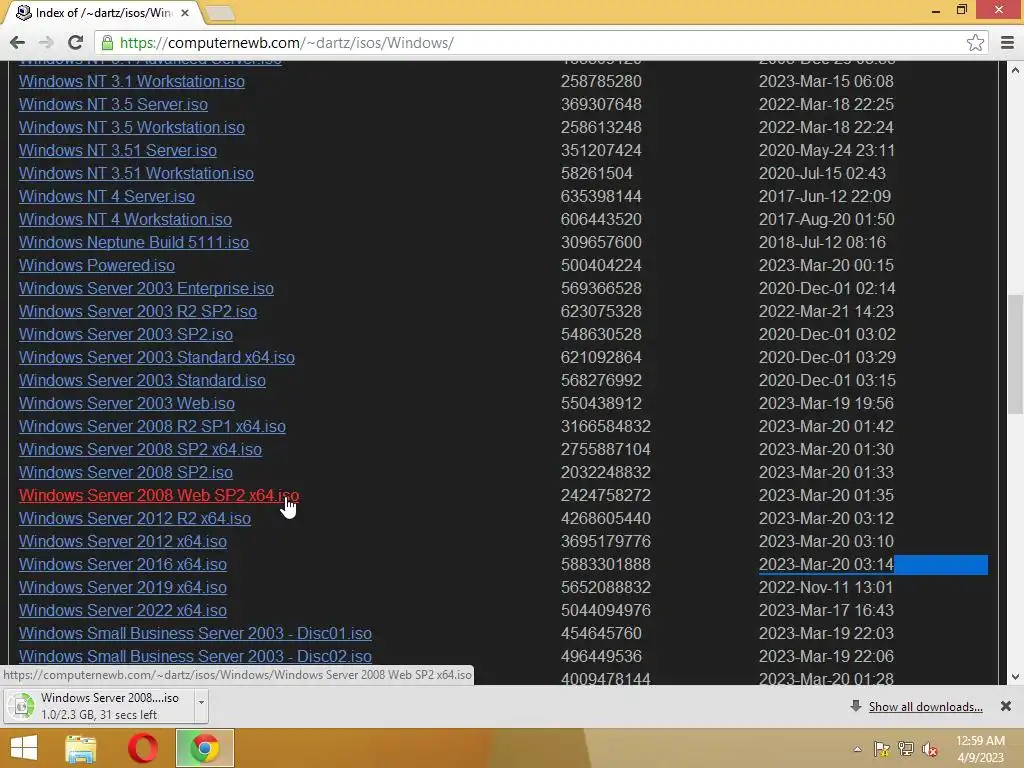The height and width of the screenshot is (768, 1024).
Task: Click the muted volume tray icon
Action: [x=930, y=749]
